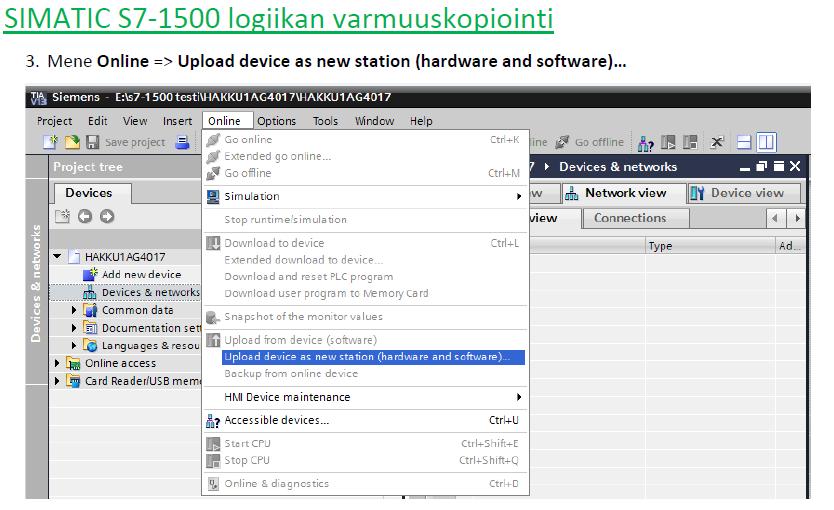This screenshot has height=510, width=834.
Task: Click the cross-reference X toolbar icon
Action: [717, 142]
